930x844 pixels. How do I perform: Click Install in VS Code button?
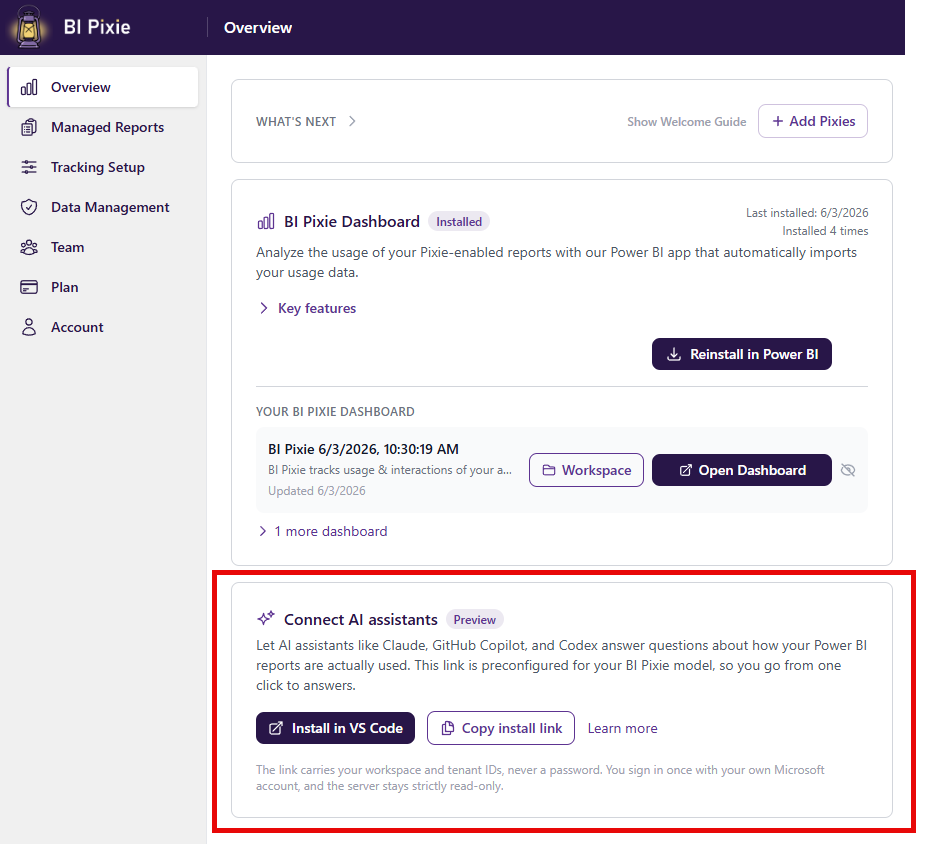click(x=336, y=728)
